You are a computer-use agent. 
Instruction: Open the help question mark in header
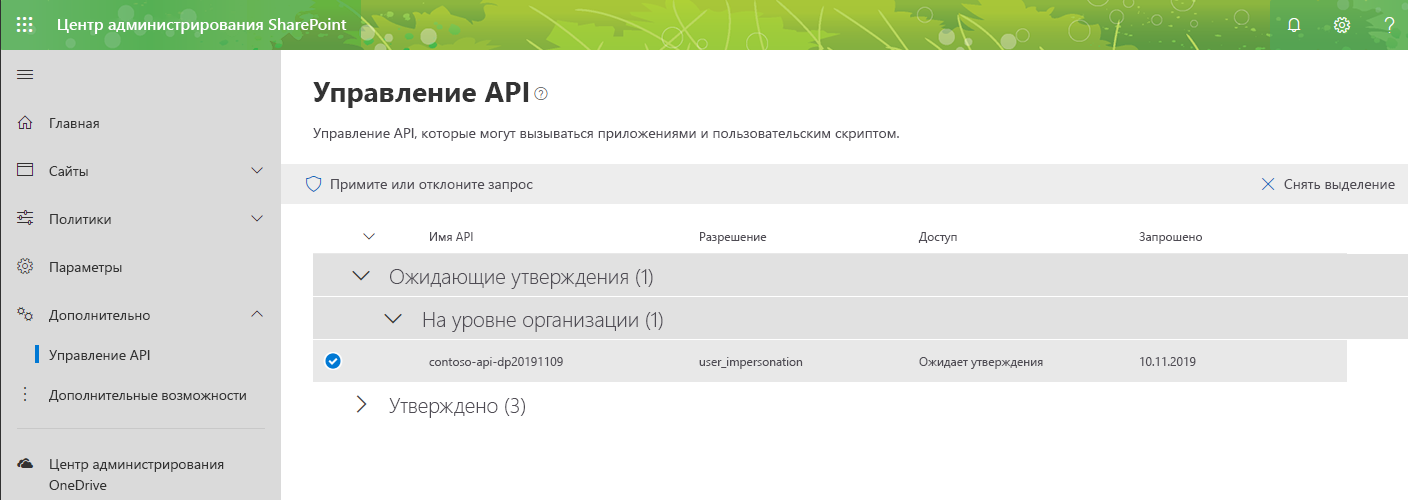pyautogui.click(x=1389, y=25)
